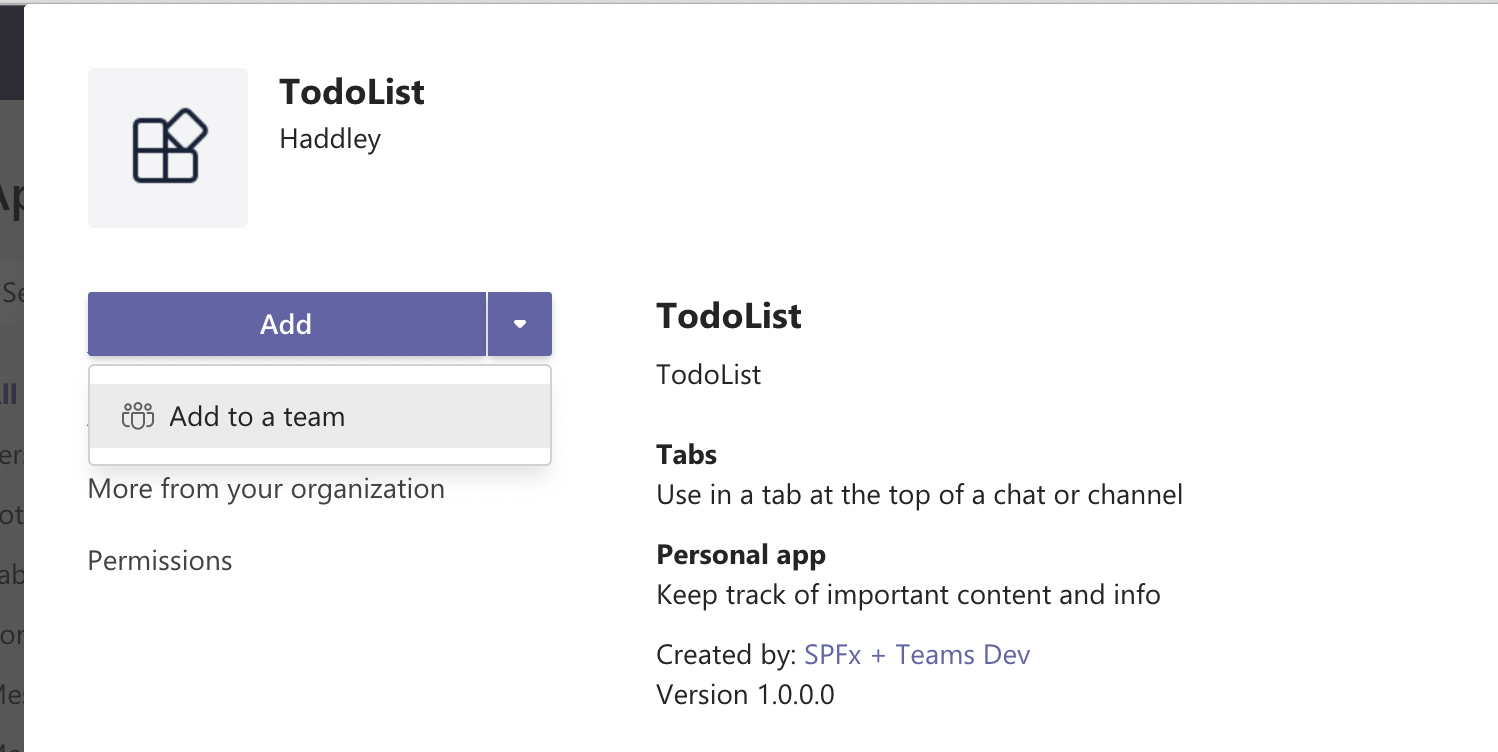Open "More from your organization"

pyautogui.click(x=266, y=489)
